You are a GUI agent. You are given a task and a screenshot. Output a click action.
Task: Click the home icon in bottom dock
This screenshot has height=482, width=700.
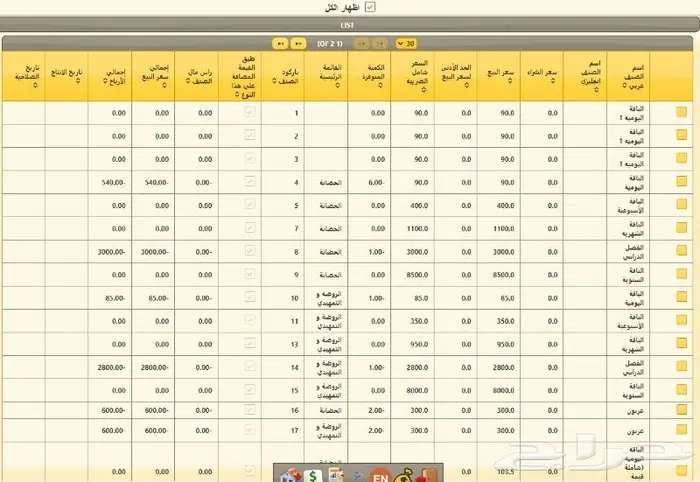291,474
